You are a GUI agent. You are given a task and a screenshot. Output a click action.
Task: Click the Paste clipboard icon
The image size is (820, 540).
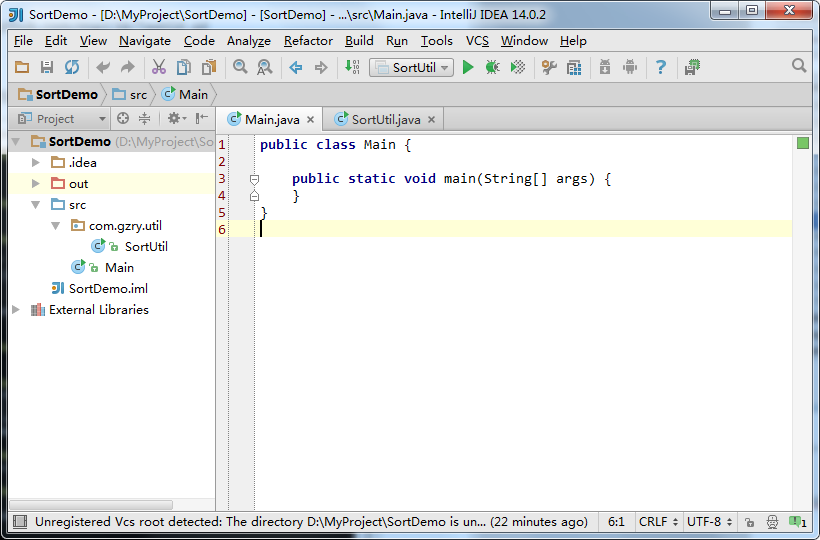(x=209, y=67)
